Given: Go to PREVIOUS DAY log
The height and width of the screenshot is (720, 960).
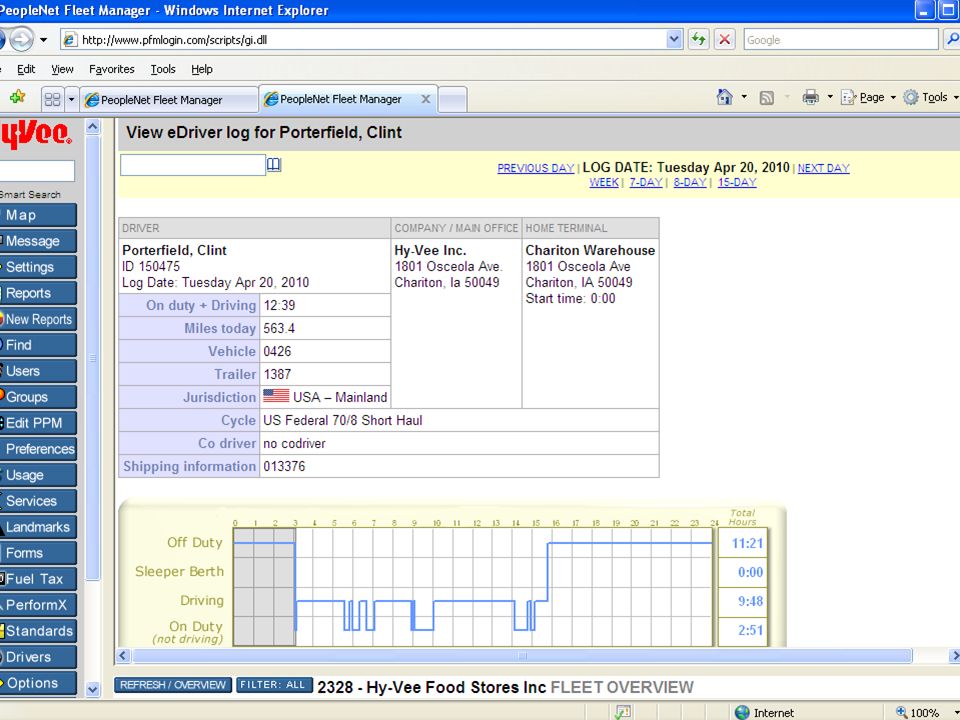Looking at the screenshot, I should [x=536, y=168].
